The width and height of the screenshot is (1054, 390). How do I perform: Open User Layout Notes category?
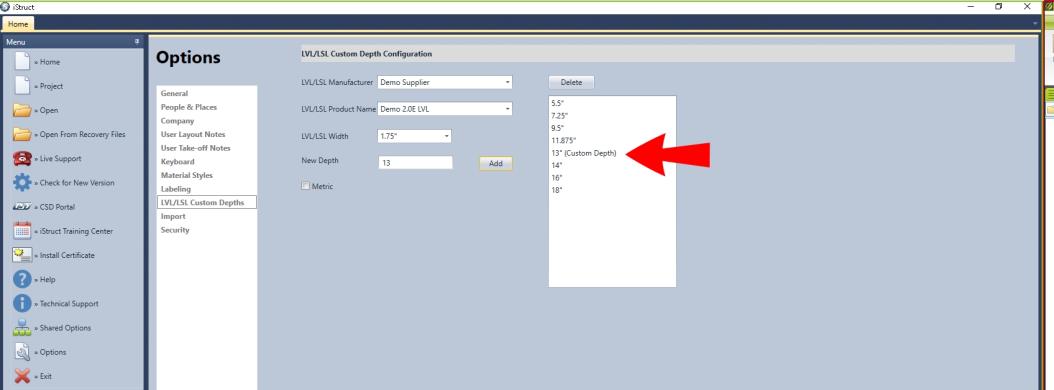[x=193, y=134]
